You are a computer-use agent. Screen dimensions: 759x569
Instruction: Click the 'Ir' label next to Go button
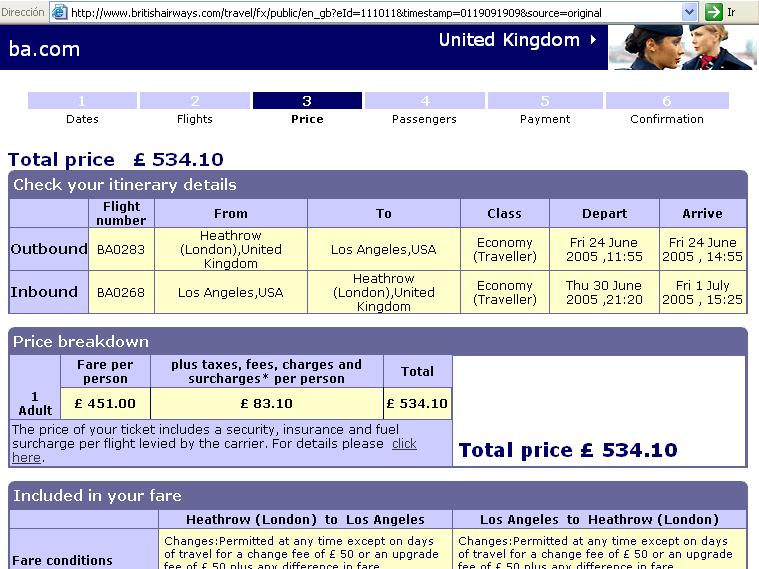(731, 12)
